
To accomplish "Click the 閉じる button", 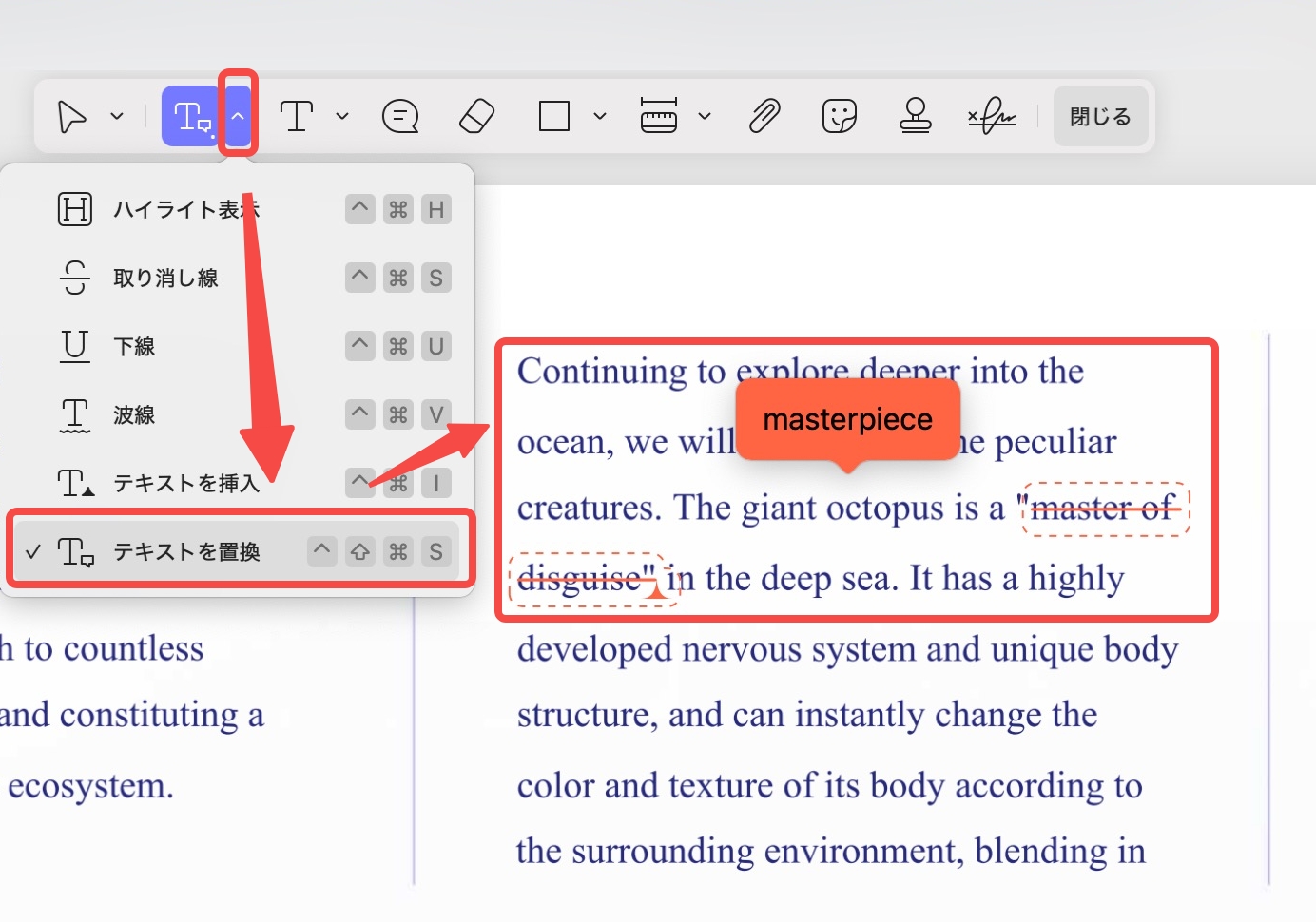I will (1100, 116).
